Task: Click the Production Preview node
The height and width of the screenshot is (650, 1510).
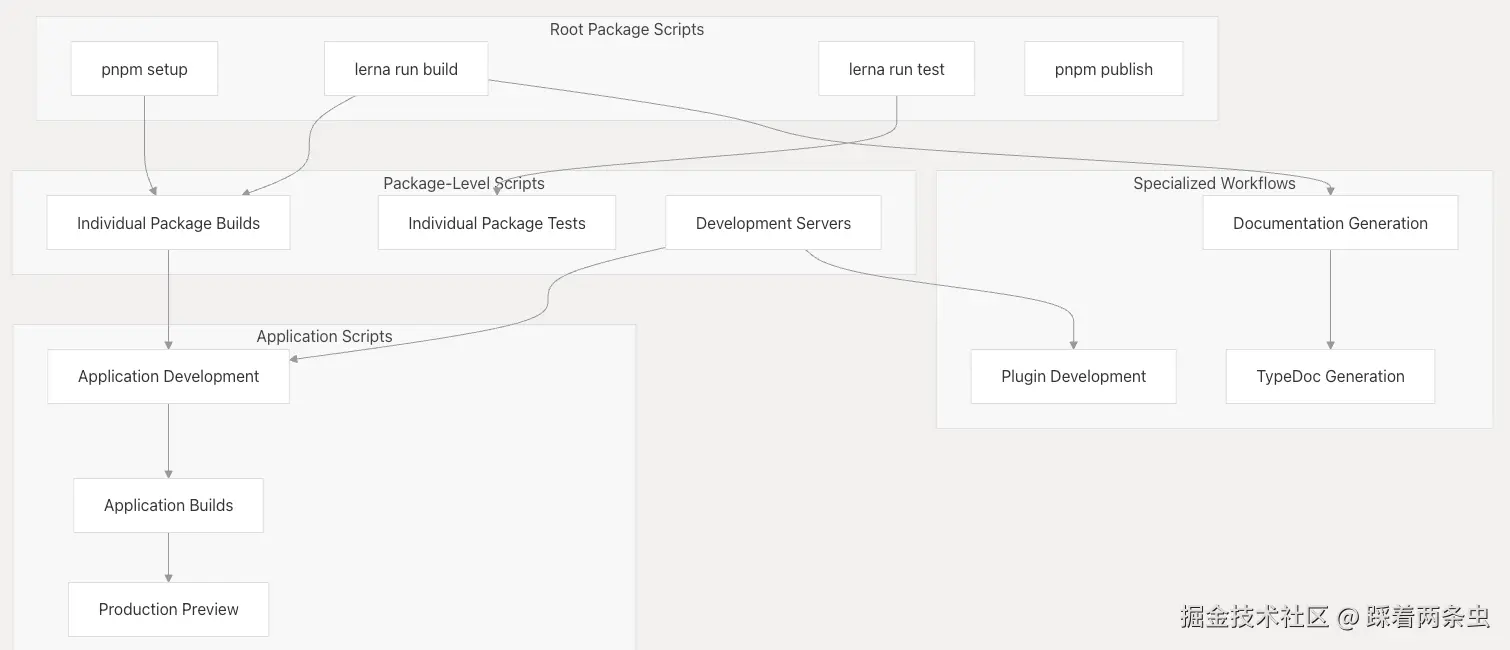Action: (168, 609)
